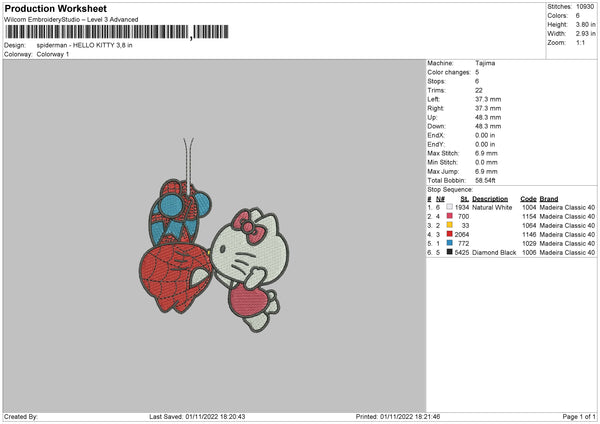Click the 'Created By:' footer label
This screenshot has height=424, width=600.
(21, 417)
